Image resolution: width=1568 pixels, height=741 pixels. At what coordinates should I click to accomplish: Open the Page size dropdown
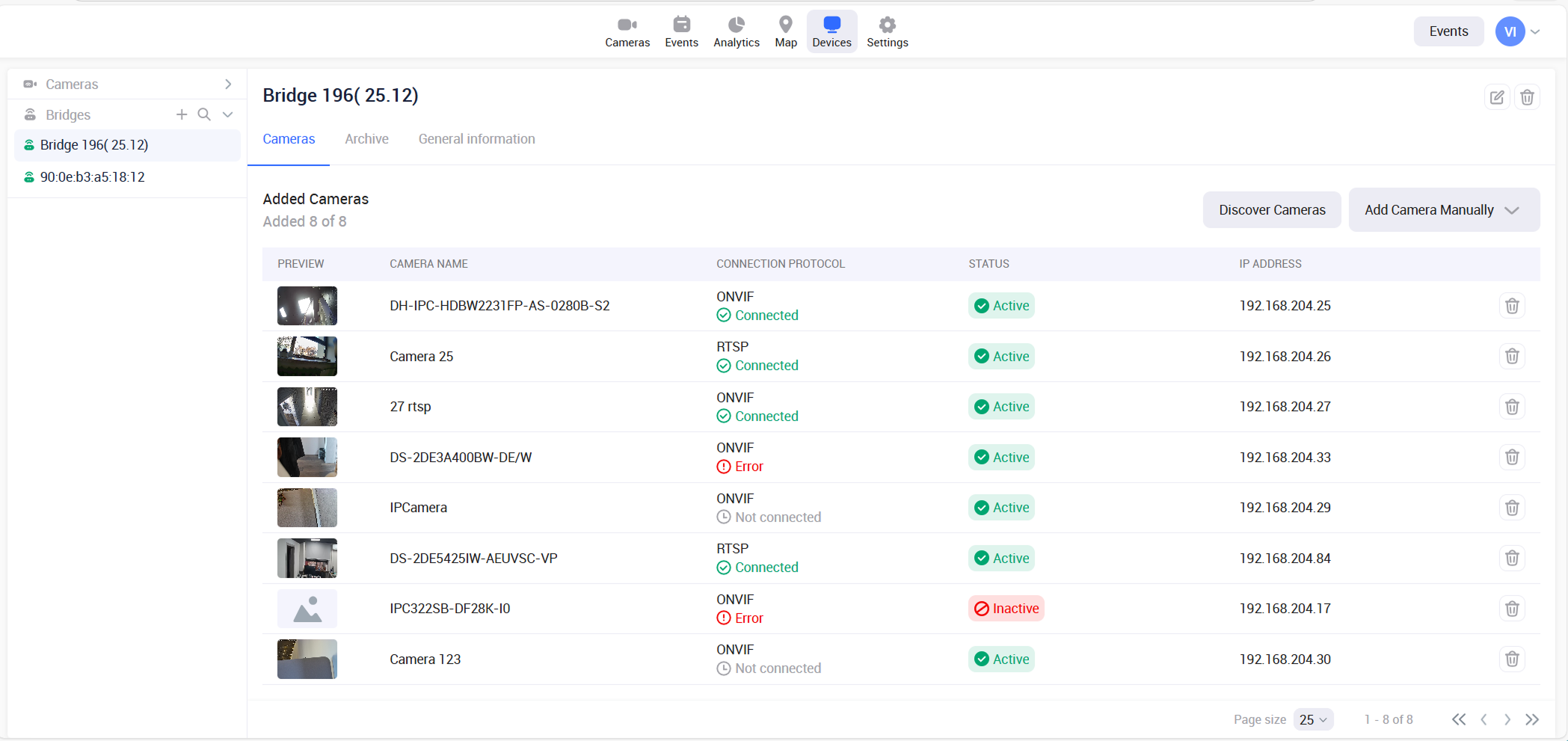click(x=1313, y=719)
